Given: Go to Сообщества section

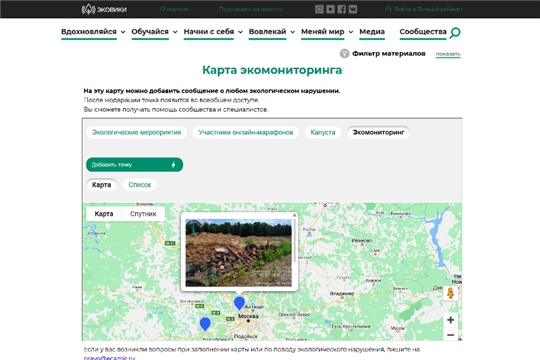Looking at the screenshot, I should pos(423,32).
